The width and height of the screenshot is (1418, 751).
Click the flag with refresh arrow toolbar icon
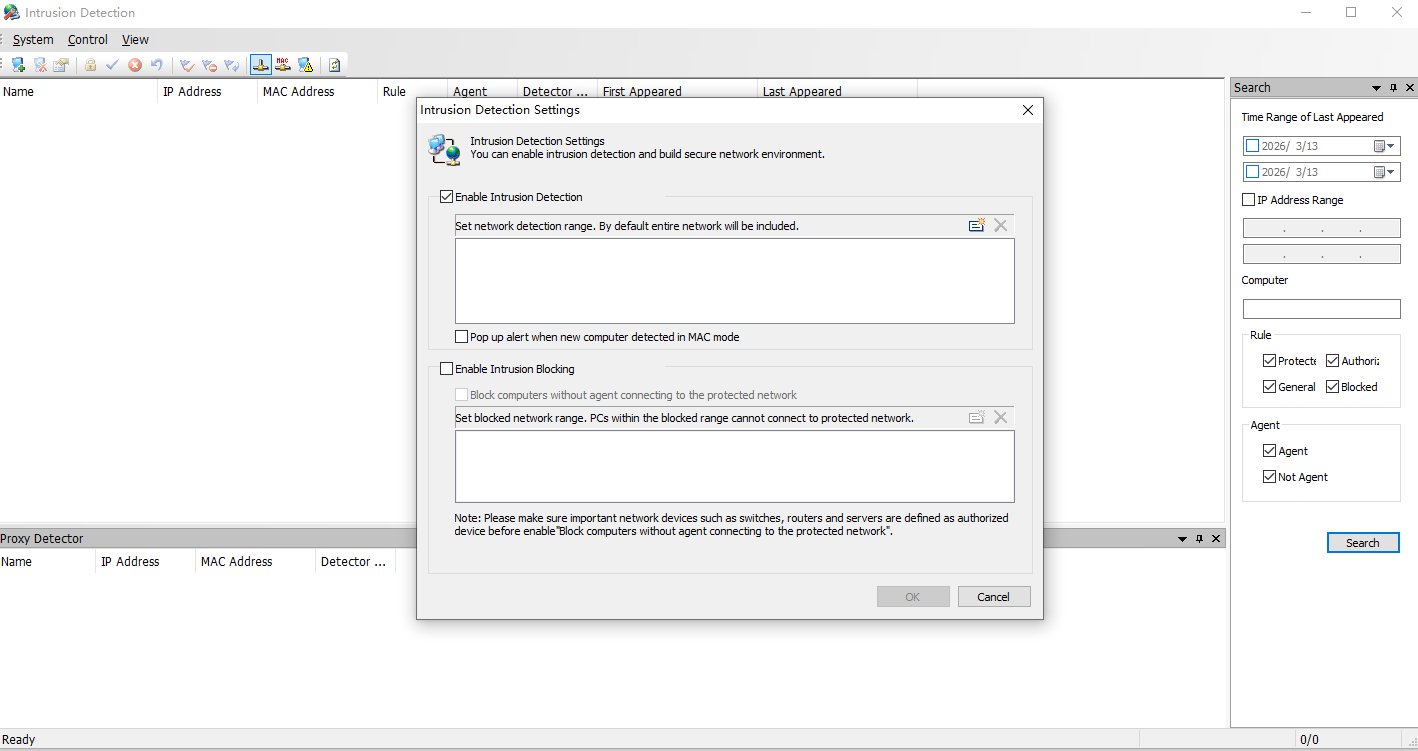point(232,65)
